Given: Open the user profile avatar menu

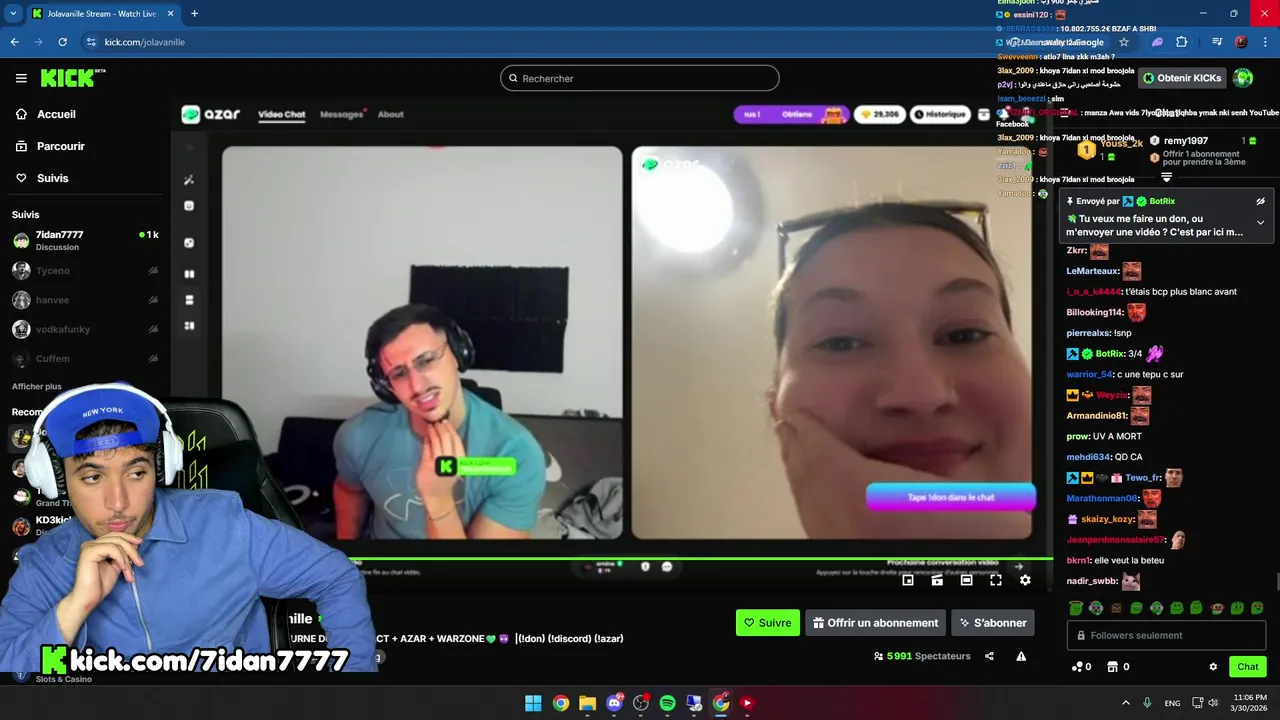Looking at the screenshot, I should 1243,78.
